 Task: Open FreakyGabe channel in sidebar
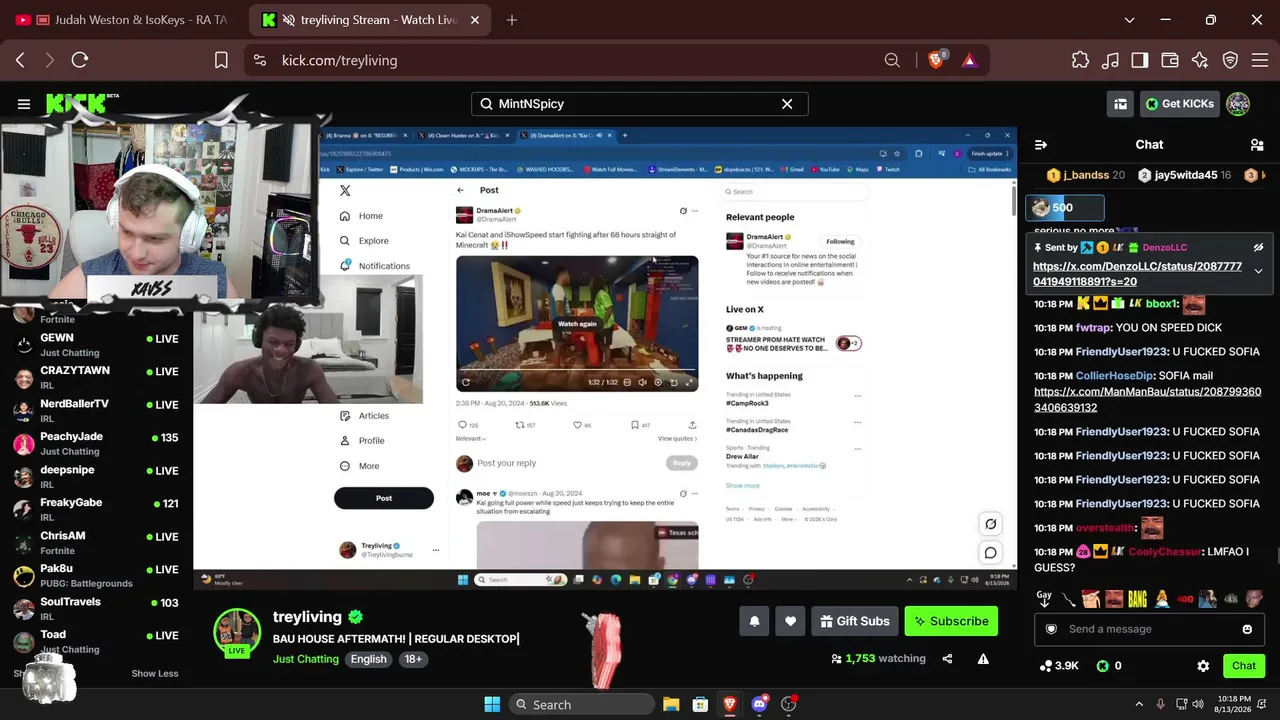[95, 510]
